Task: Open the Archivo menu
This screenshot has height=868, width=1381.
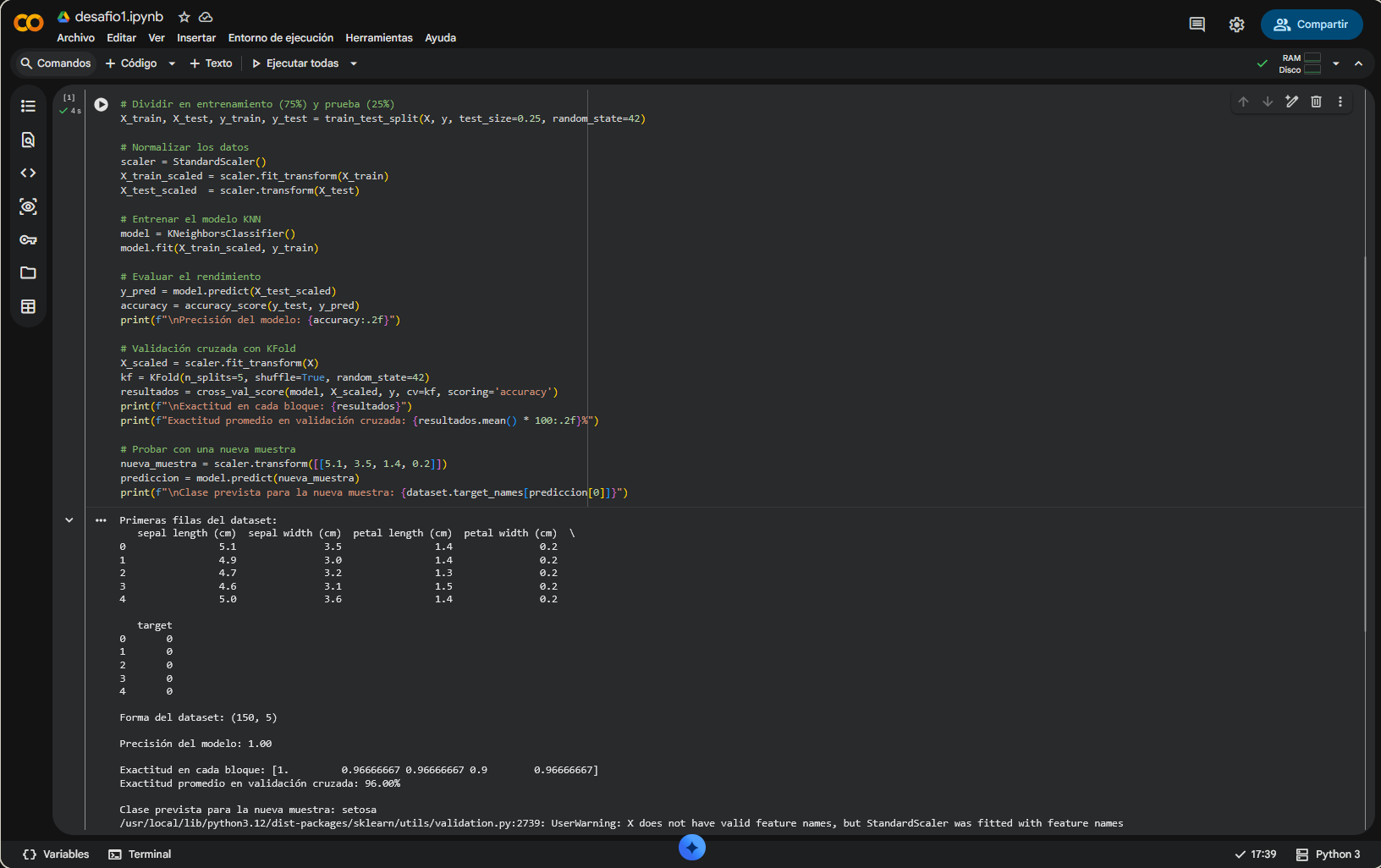Action: click(75, 38)
